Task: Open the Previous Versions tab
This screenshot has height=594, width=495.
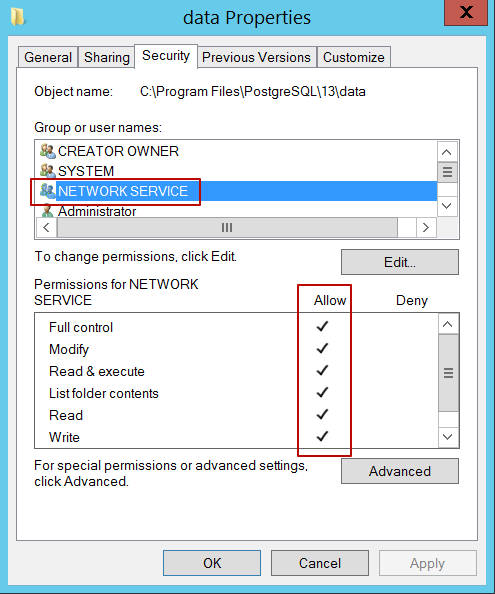Action: 256,57
